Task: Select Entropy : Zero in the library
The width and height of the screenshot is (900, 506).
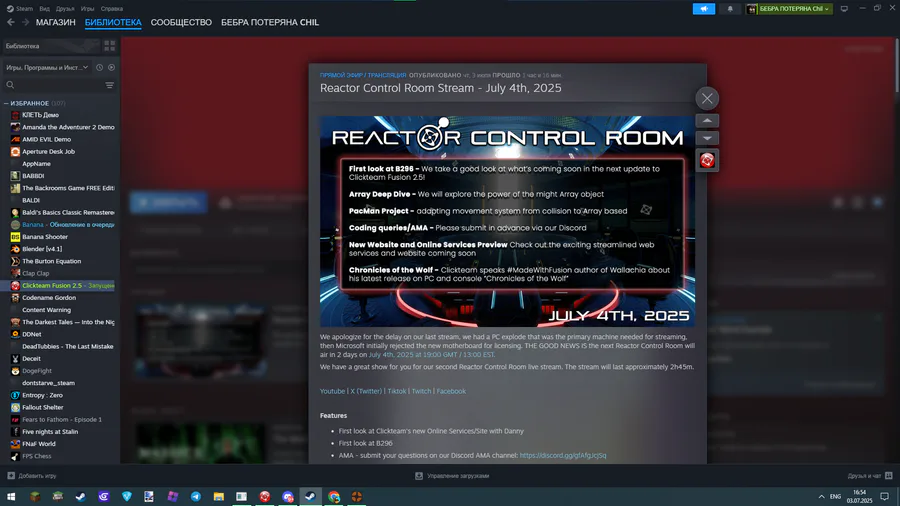Action: pyautogui.click(x=42, y=395)
